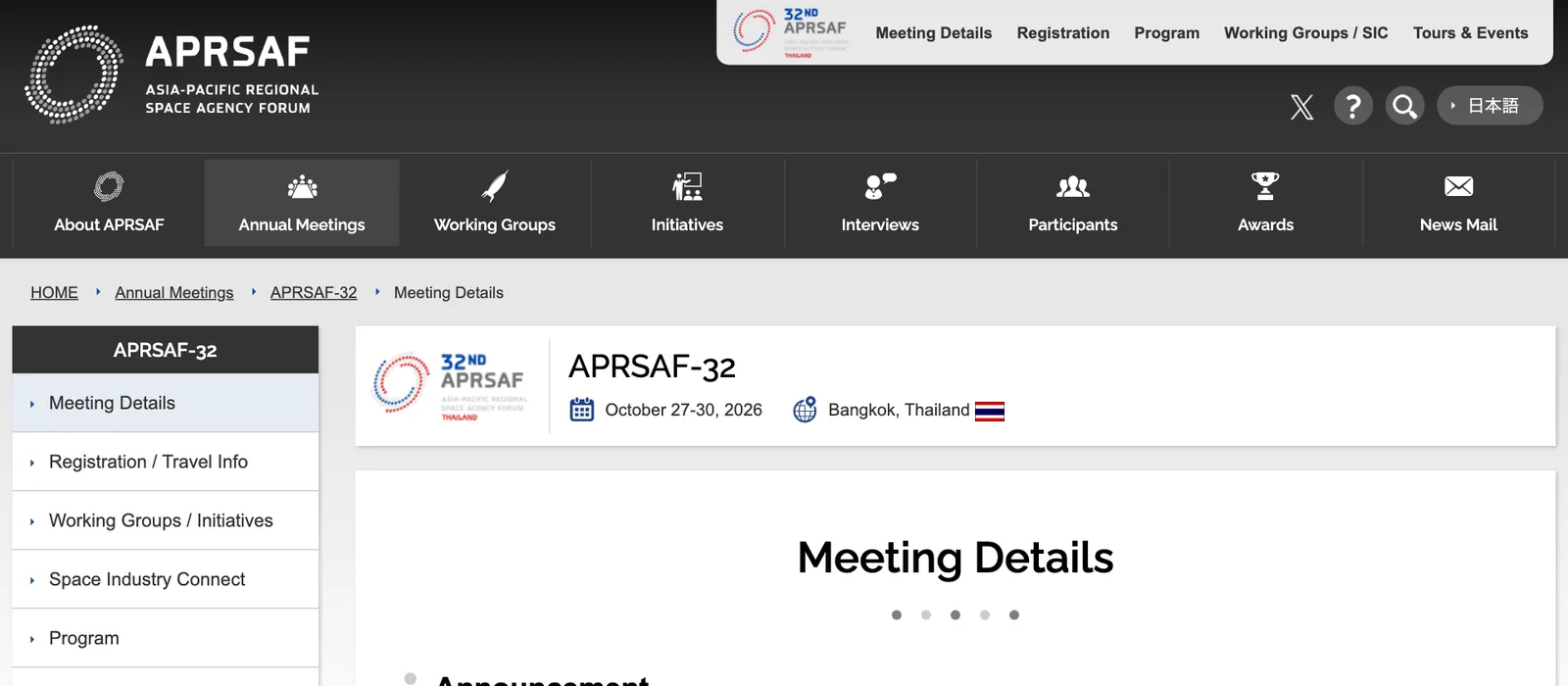The width and height of the screenshot is (1568, 686).
Task: Click the Annual Meetings label in main nav
Action: coord(302,224)
